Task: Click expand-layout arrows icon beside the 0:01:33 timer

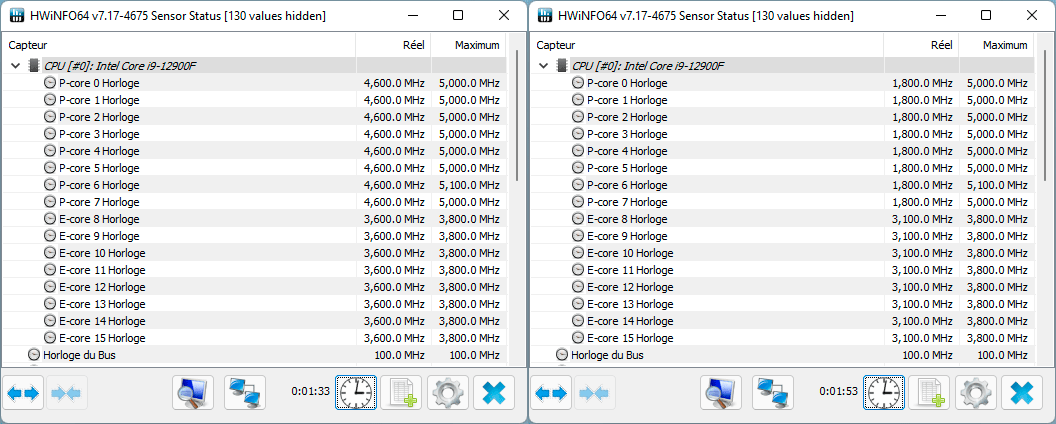Action: pyautogui.click(x=24, y=394)
